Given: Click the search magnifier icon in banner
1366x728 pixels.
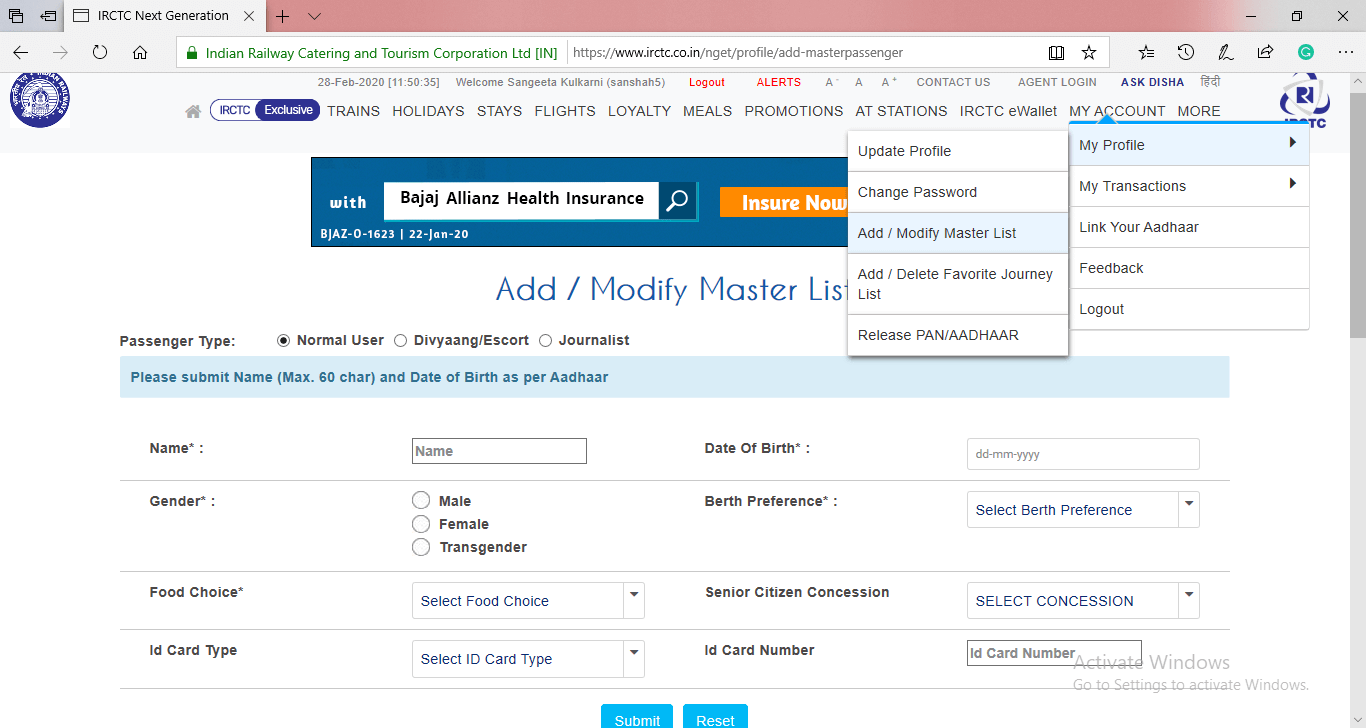Looking at the screenshot, I should (677, 201).
